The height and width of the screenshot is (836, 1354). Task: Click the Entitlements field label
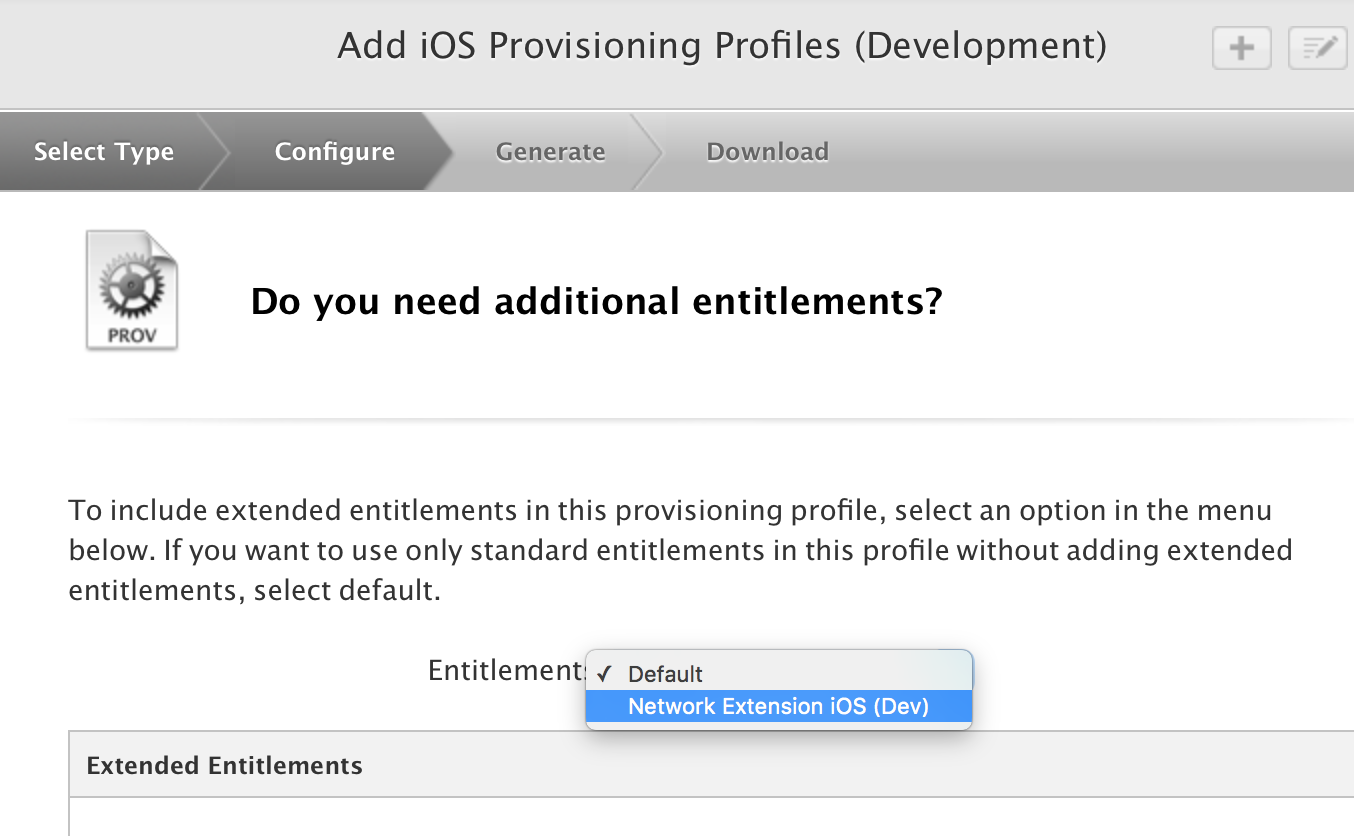[x=504, y=670]
